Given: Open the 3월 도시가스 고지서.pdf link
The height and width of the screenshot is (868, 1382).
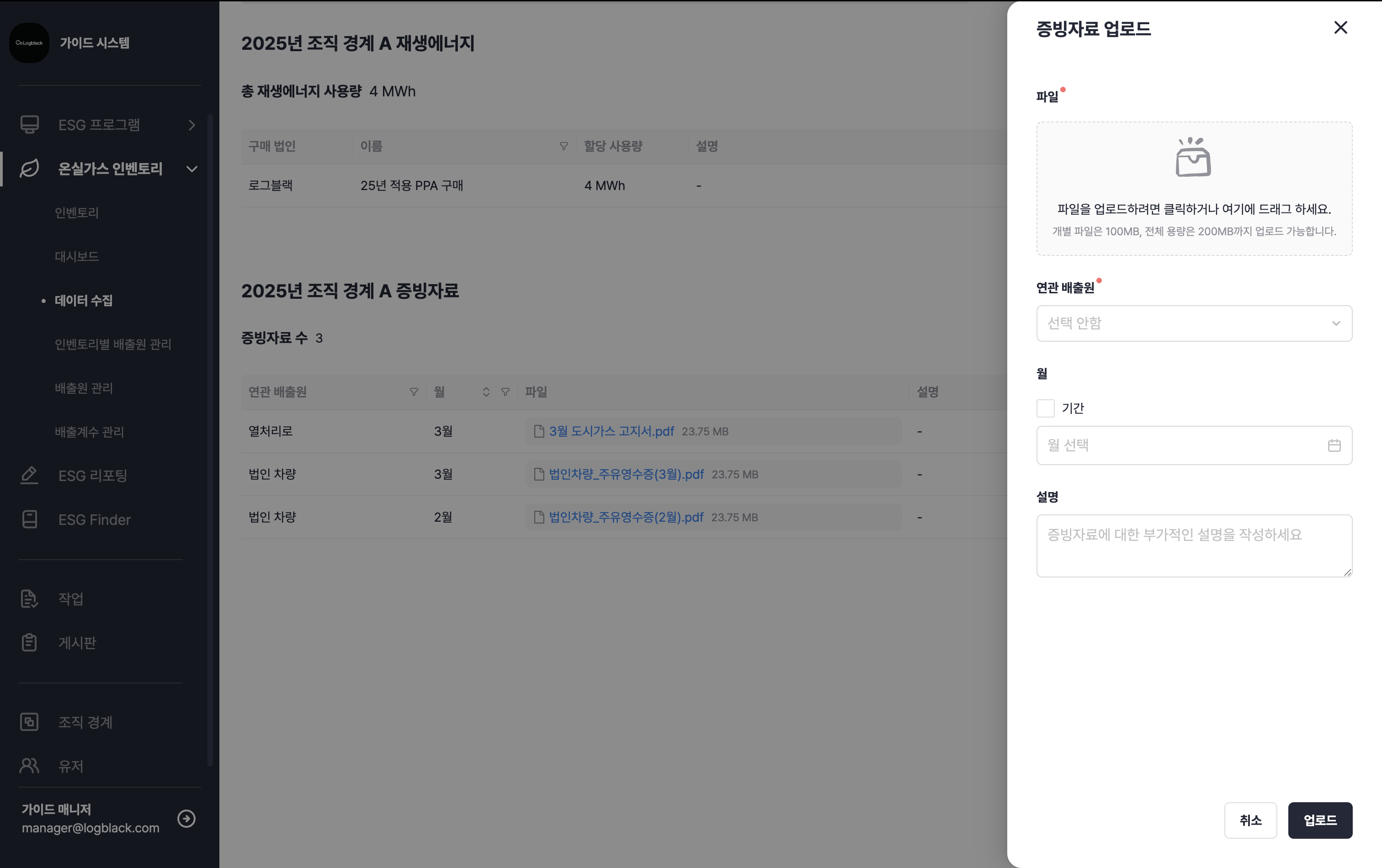Looking at the screenshot, I should coord(611,431).
